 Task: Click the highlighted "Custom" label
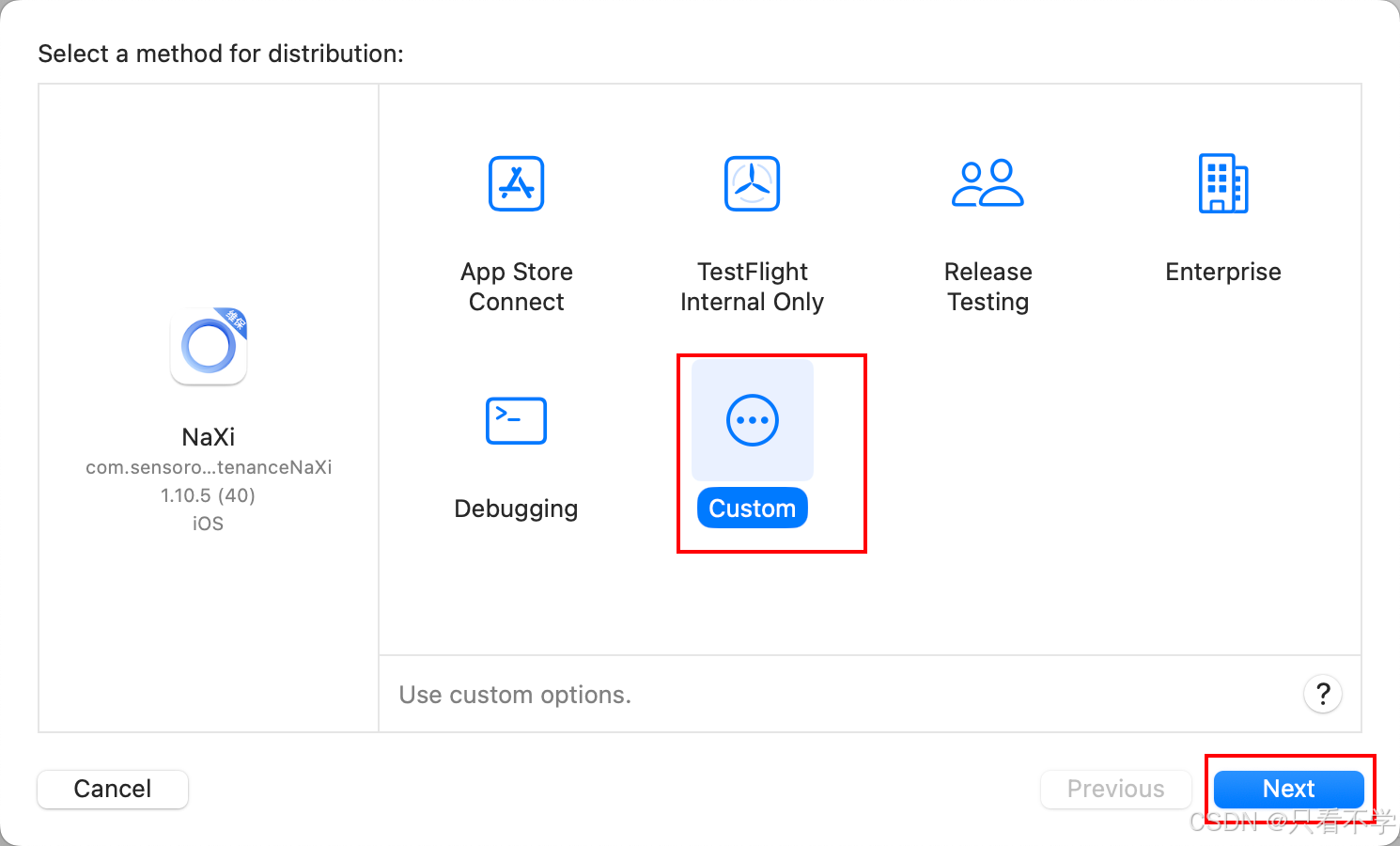click(x=752, y=508)
